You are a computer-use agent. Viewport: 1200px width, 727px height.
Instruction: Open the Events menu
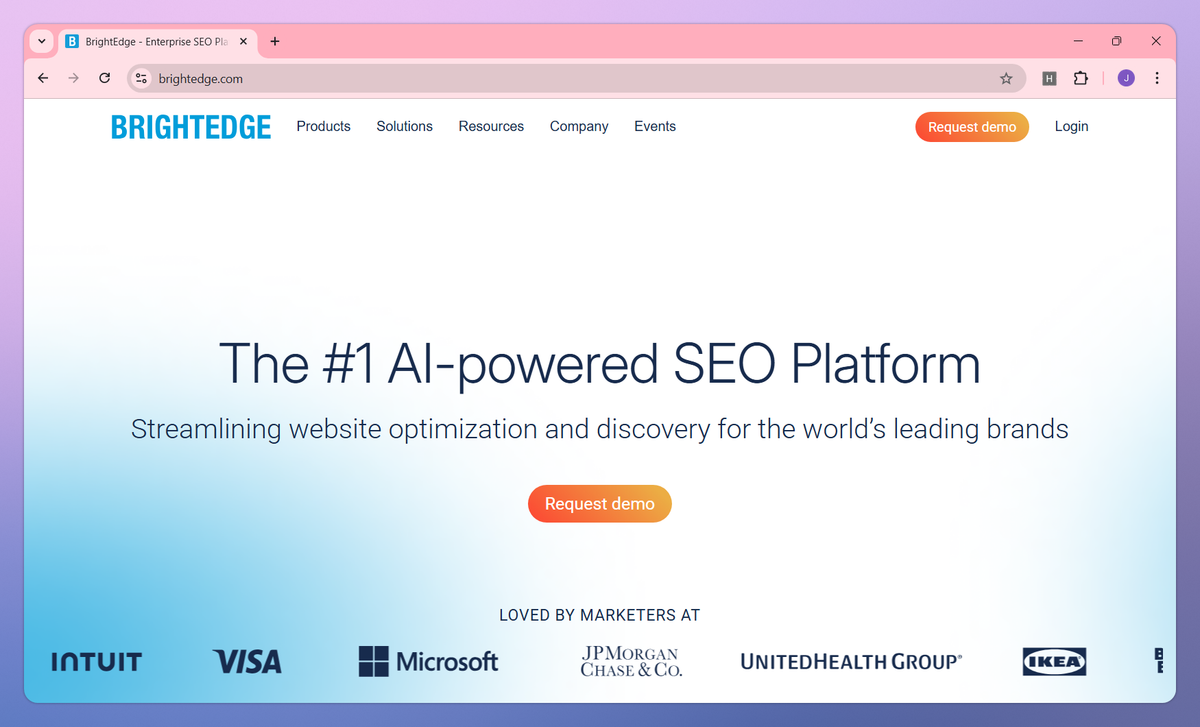655,126
